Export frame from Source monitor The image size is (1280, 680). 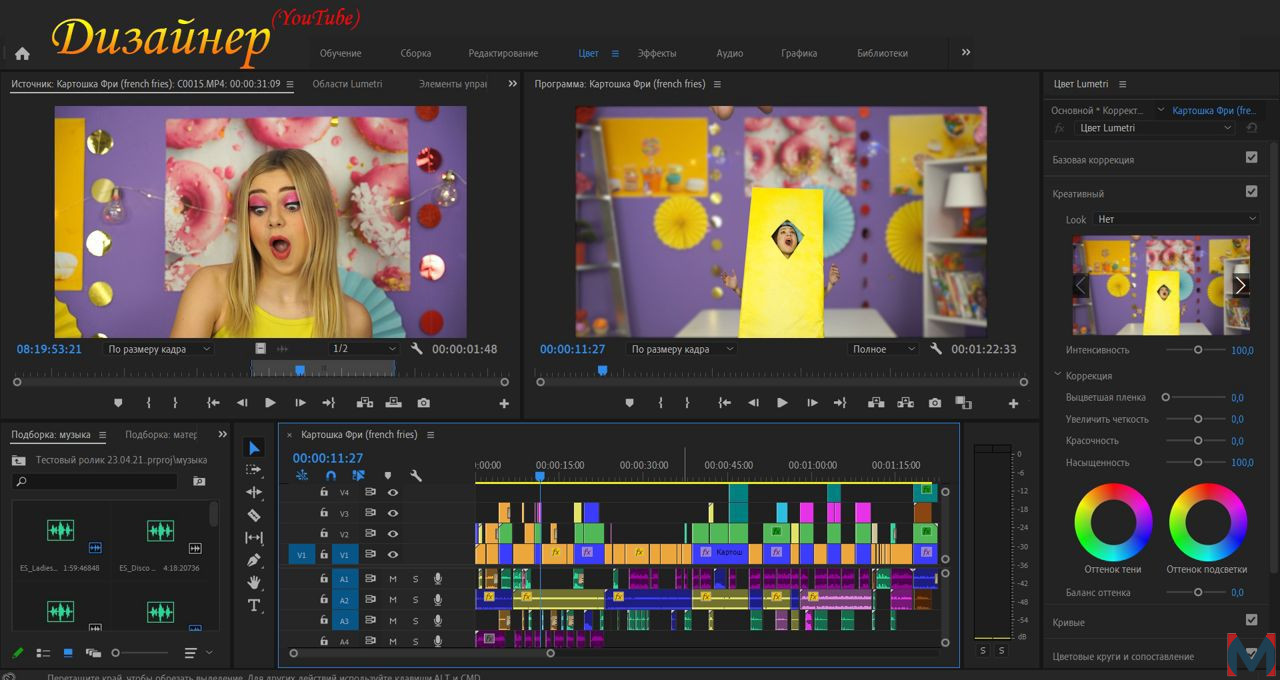[x=424, y=403]
